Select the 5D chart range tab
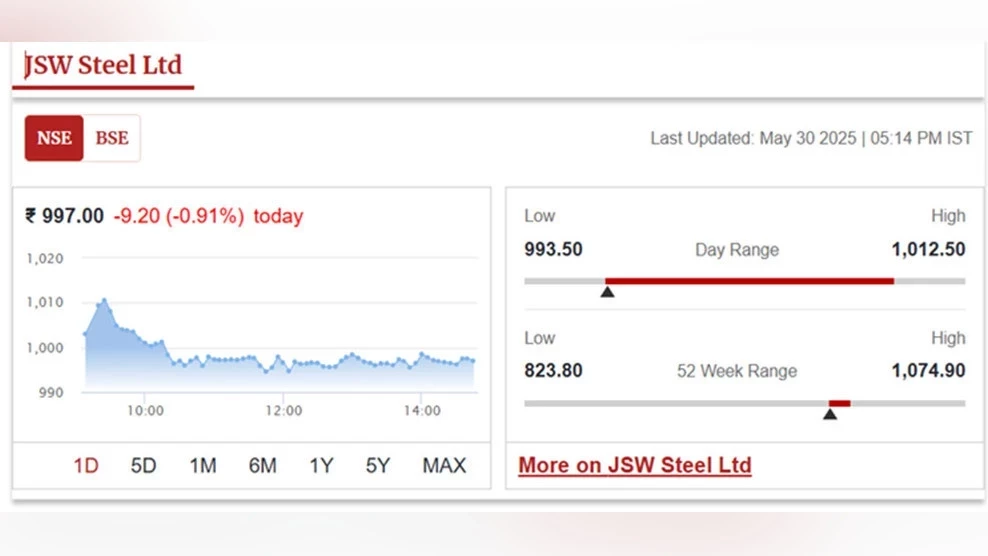988x556 pixels. pos(143,466)
